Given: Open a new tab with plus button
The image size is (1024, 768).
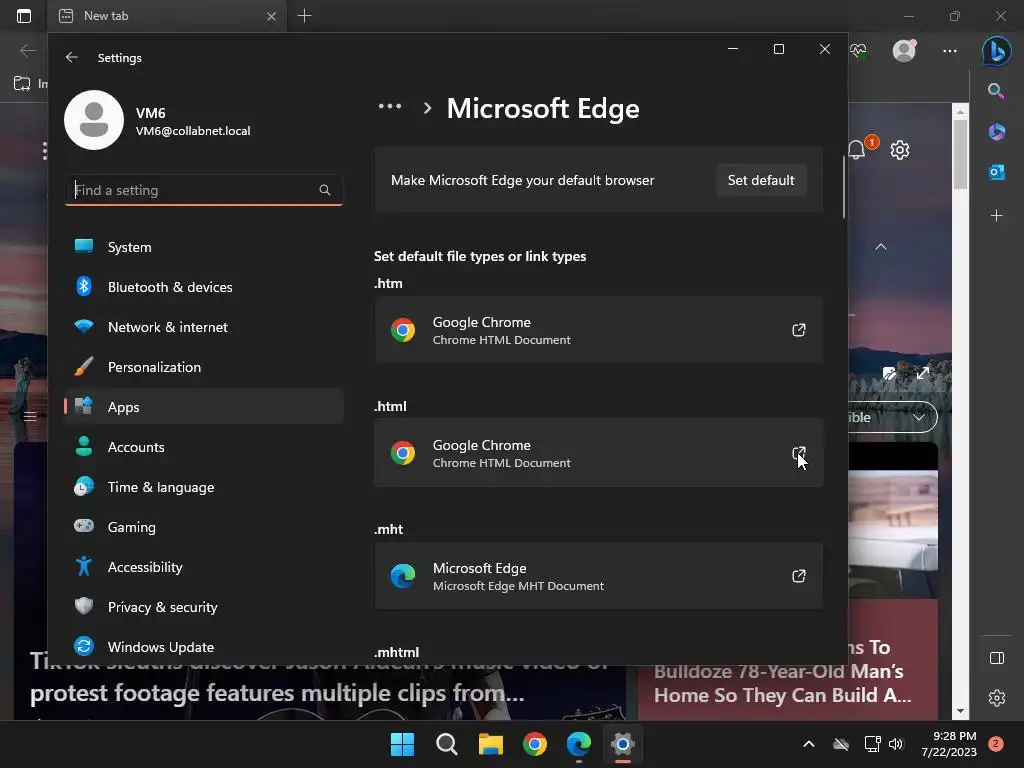Looking at the screenshot, I should coord(305,16).
